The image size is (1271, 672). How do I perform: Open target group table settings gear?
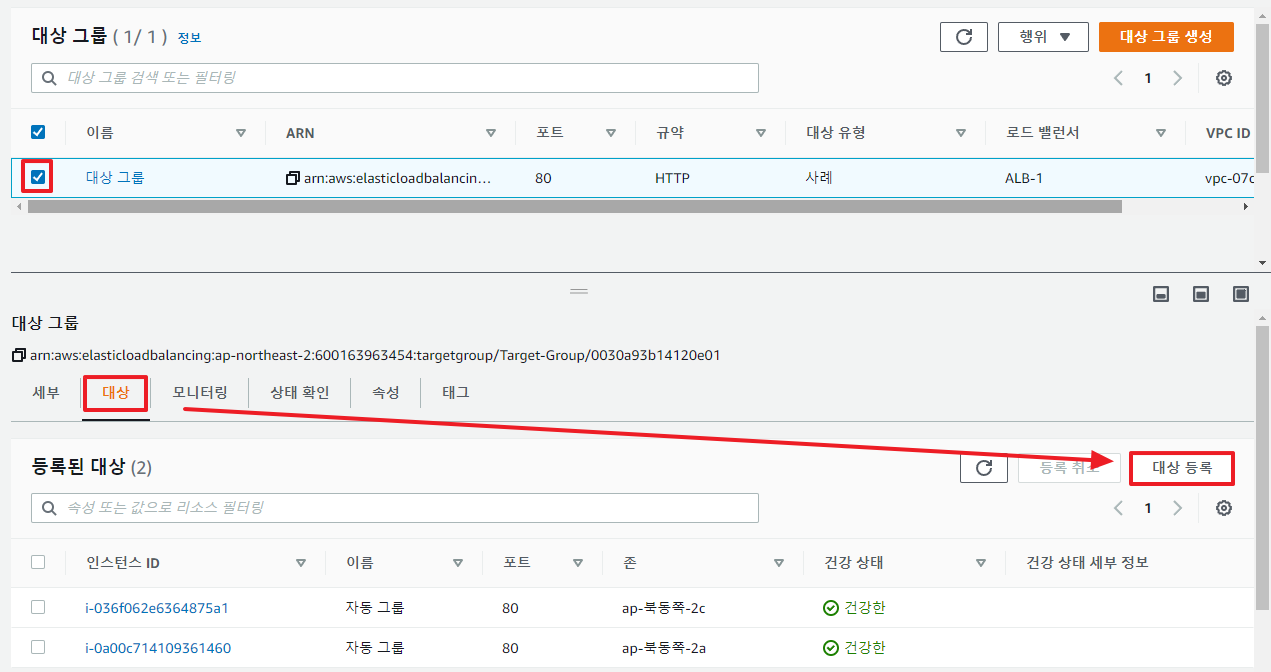coord(1223,78)
